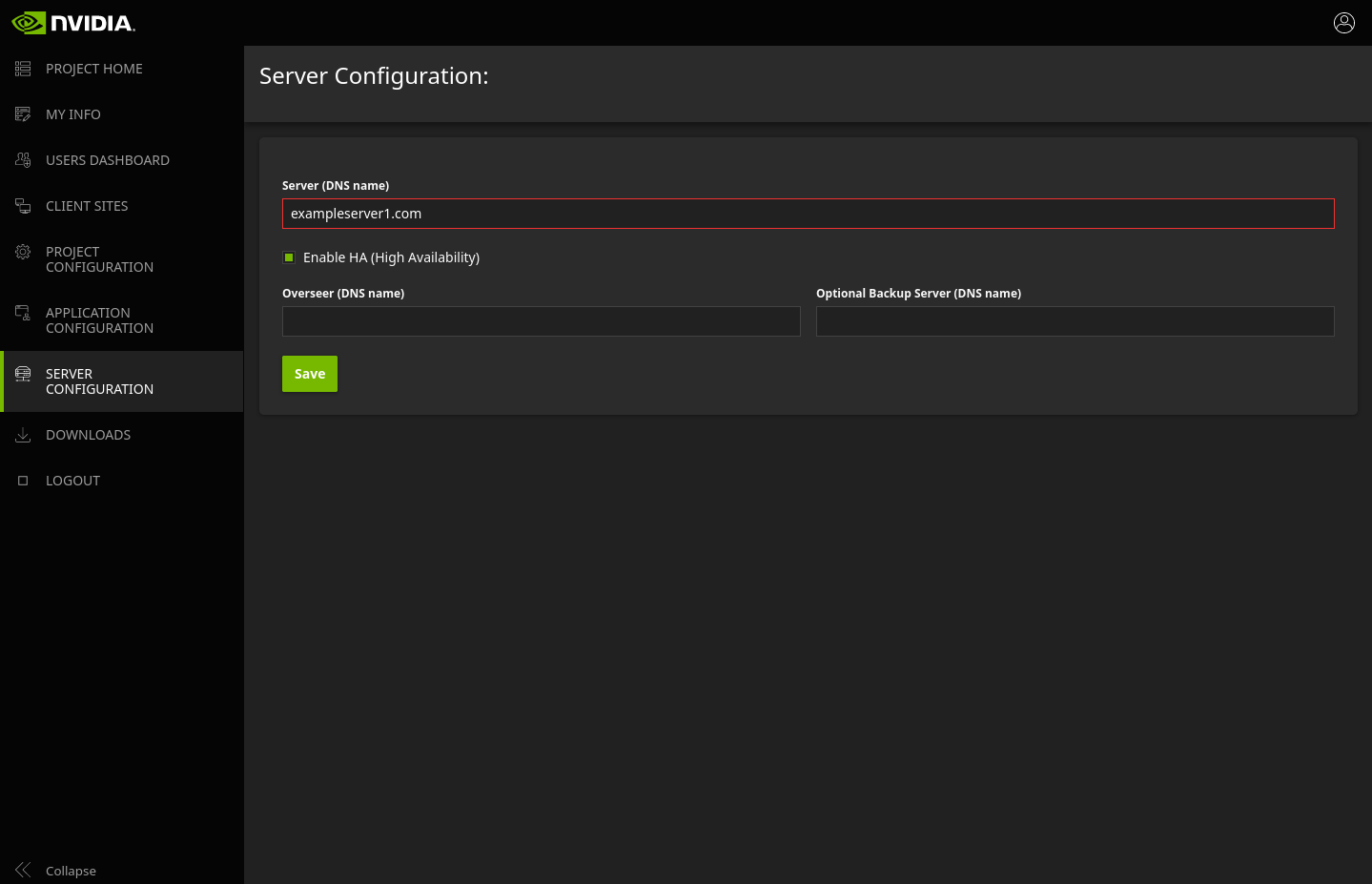Select SERVER CONFIGURATION menu item

point(122,381)
